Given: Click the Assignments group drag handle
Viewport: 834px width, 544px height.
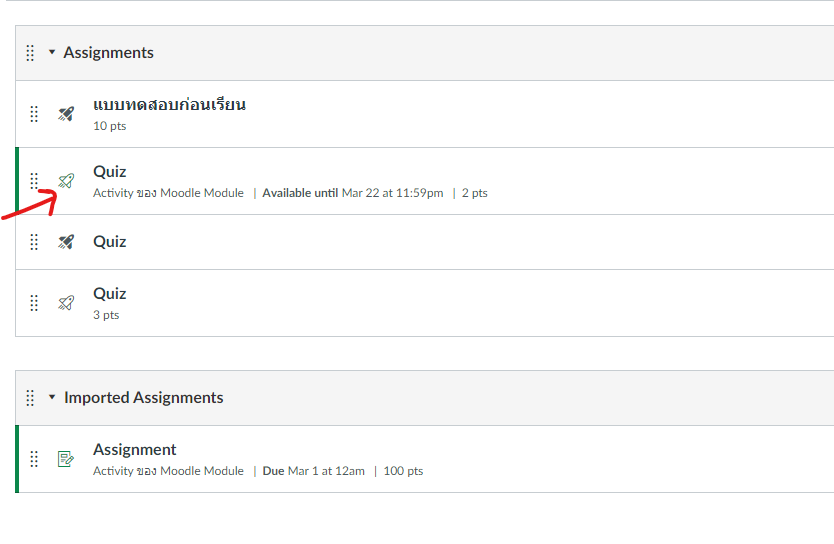Looking at the screenshot, I should coord(30,53).
